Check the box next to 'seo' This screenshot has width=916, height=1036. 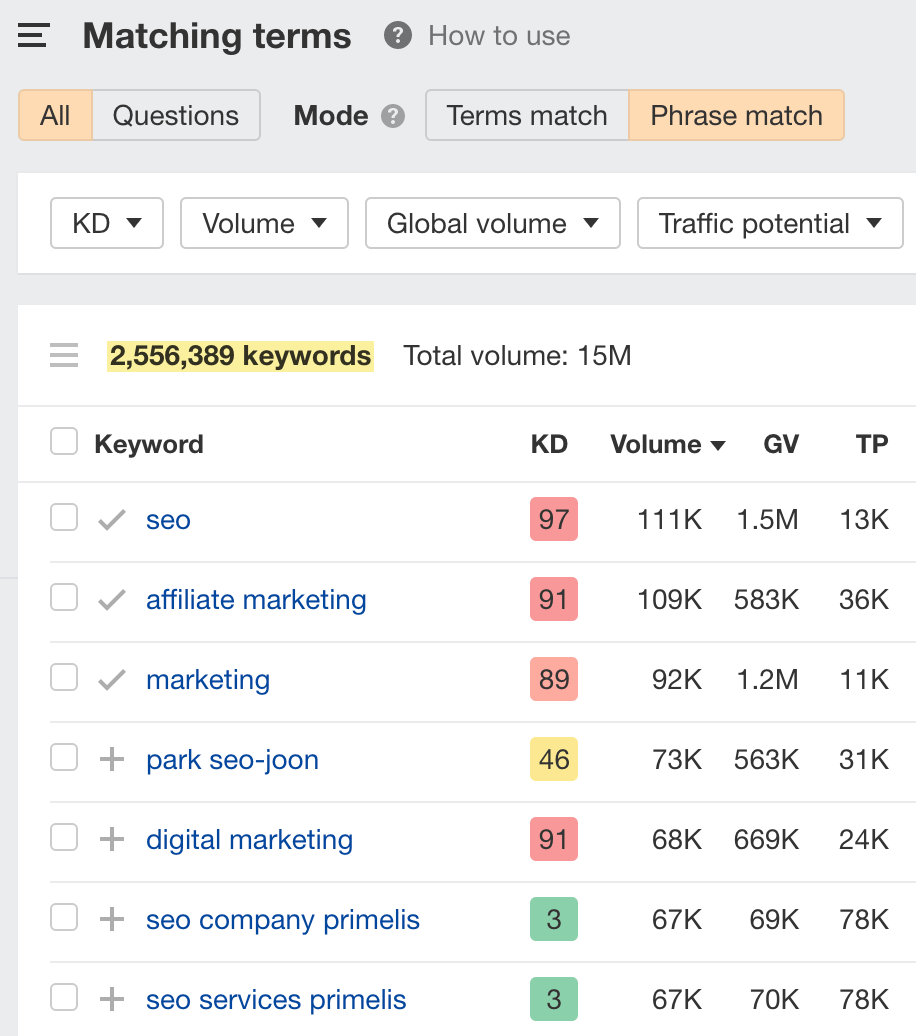pyautogui.click(x=63, y=517)
